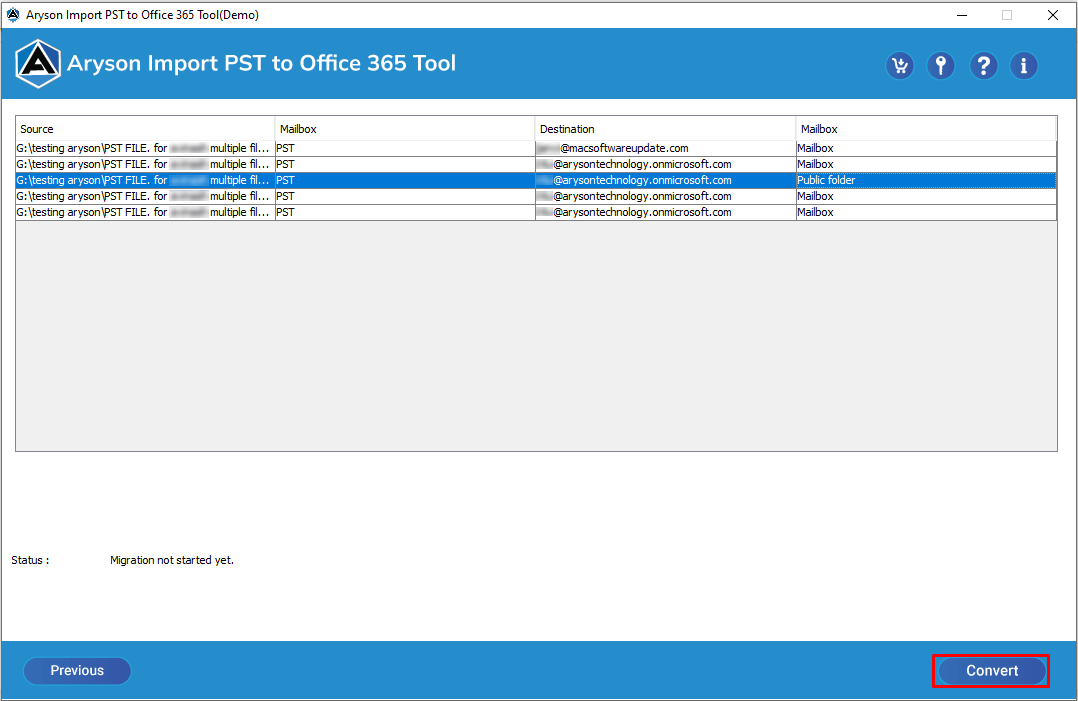Open help via the question mark icon
The height and width of the screenshot is (701, 1078).
[x=984, y=66]
